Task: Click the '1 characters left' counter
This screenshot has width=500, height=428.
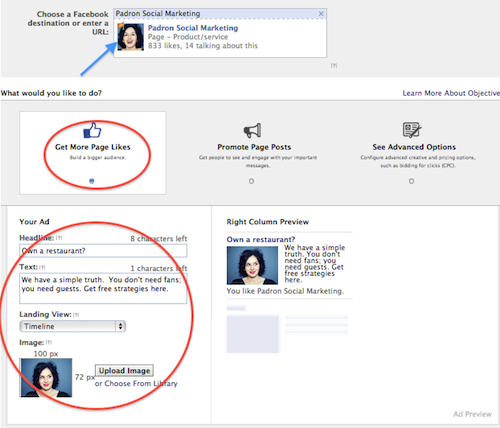Action: click(159, 268)
